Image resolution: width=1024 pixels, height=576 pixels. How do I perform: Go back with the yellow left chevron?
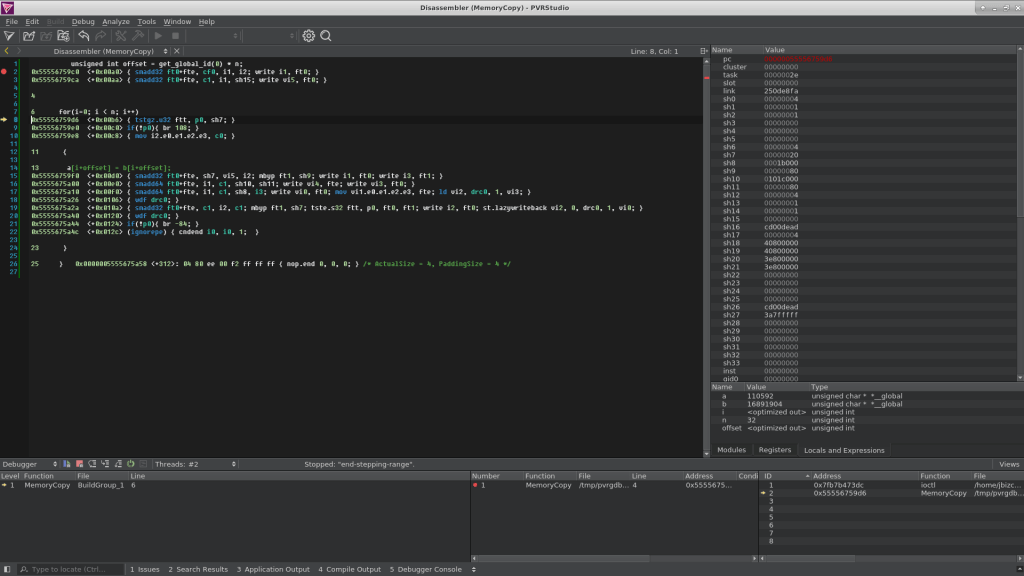point(7,51)
